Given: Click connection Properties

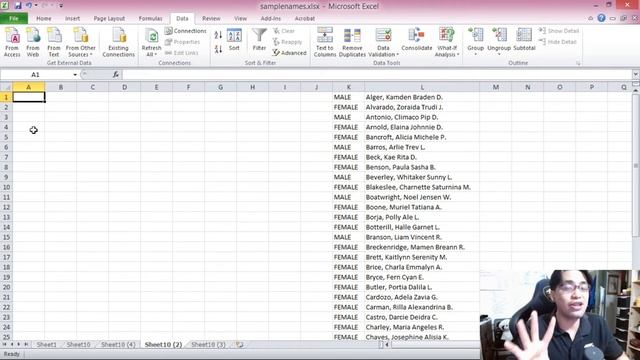Looking at the screenshot, I should coord(182,42).
